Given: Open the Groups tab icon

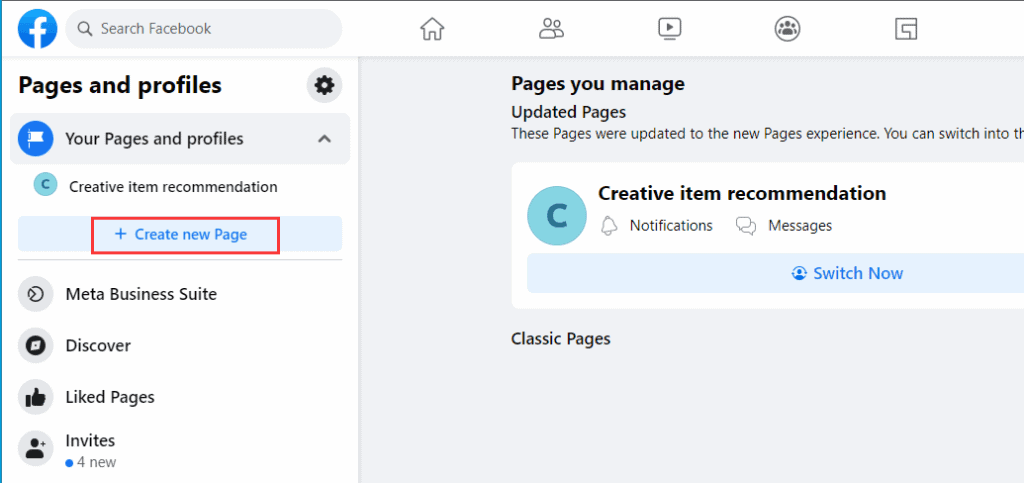Looking at the screenshot, I should pos(788,29).
